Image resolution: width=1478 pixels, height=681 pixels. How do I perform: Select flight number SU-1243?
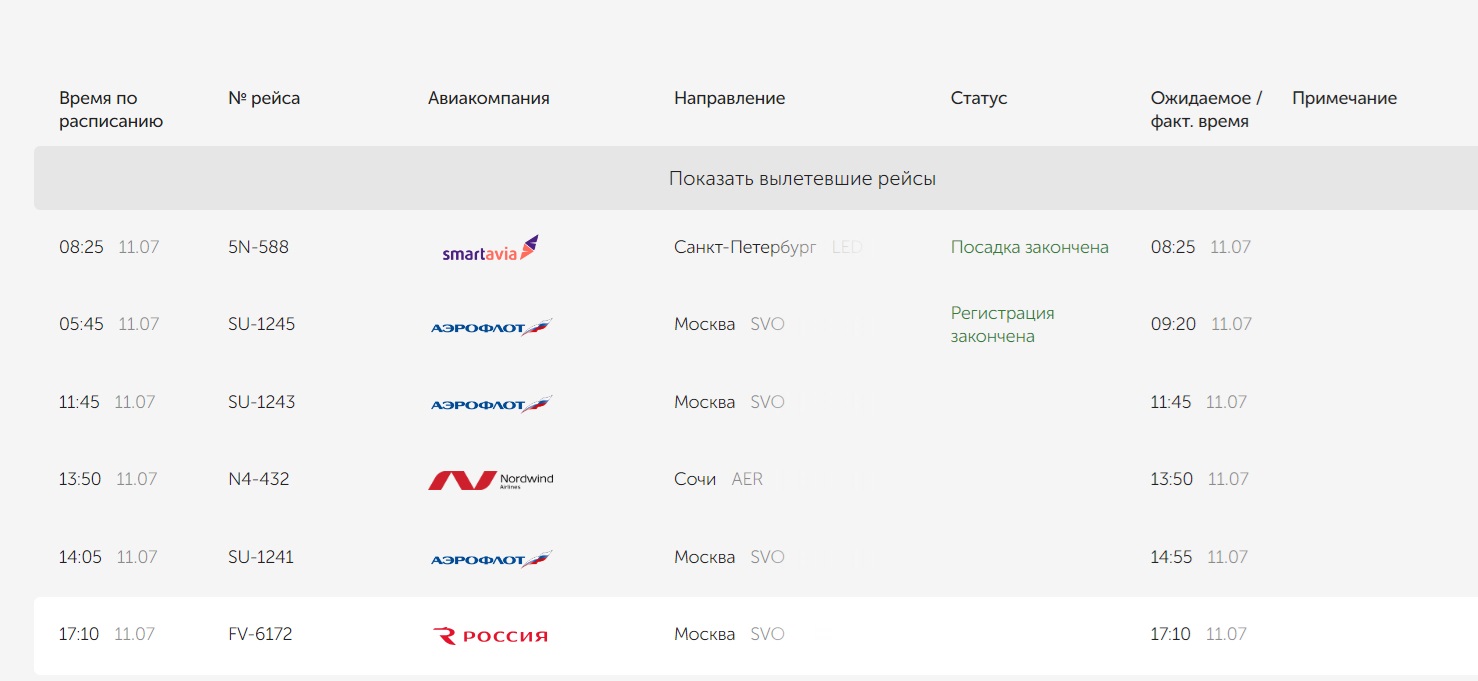coord(261,402)
